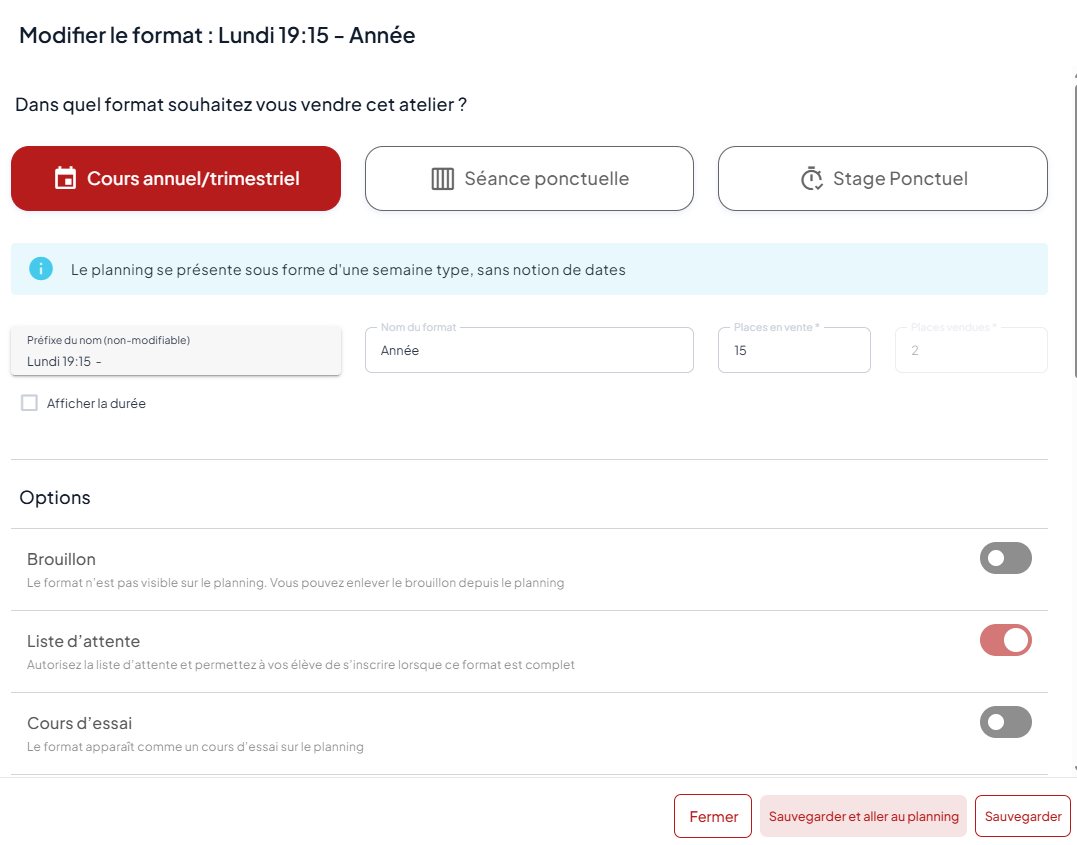This screenshot has height=845, width=1077.
Task: Check the Afficher la durée checkbox
Action: 30,403
